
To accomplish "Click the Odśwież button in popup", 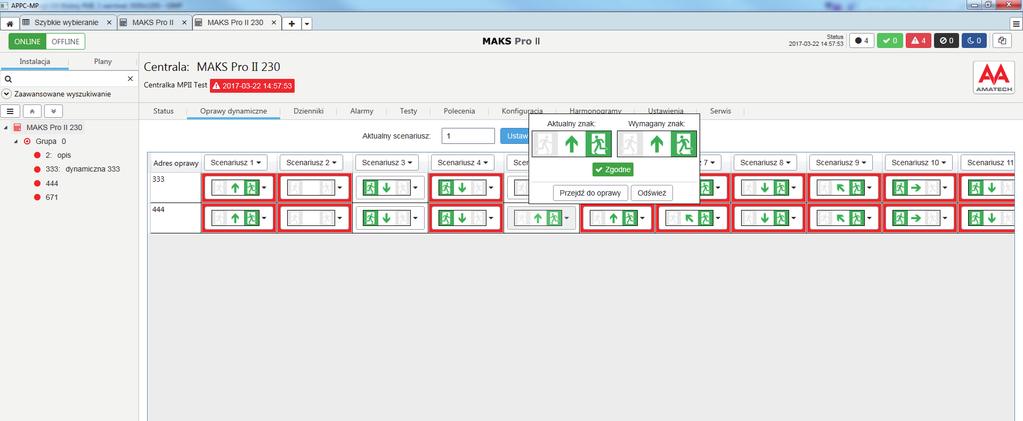I will [652, 193].
